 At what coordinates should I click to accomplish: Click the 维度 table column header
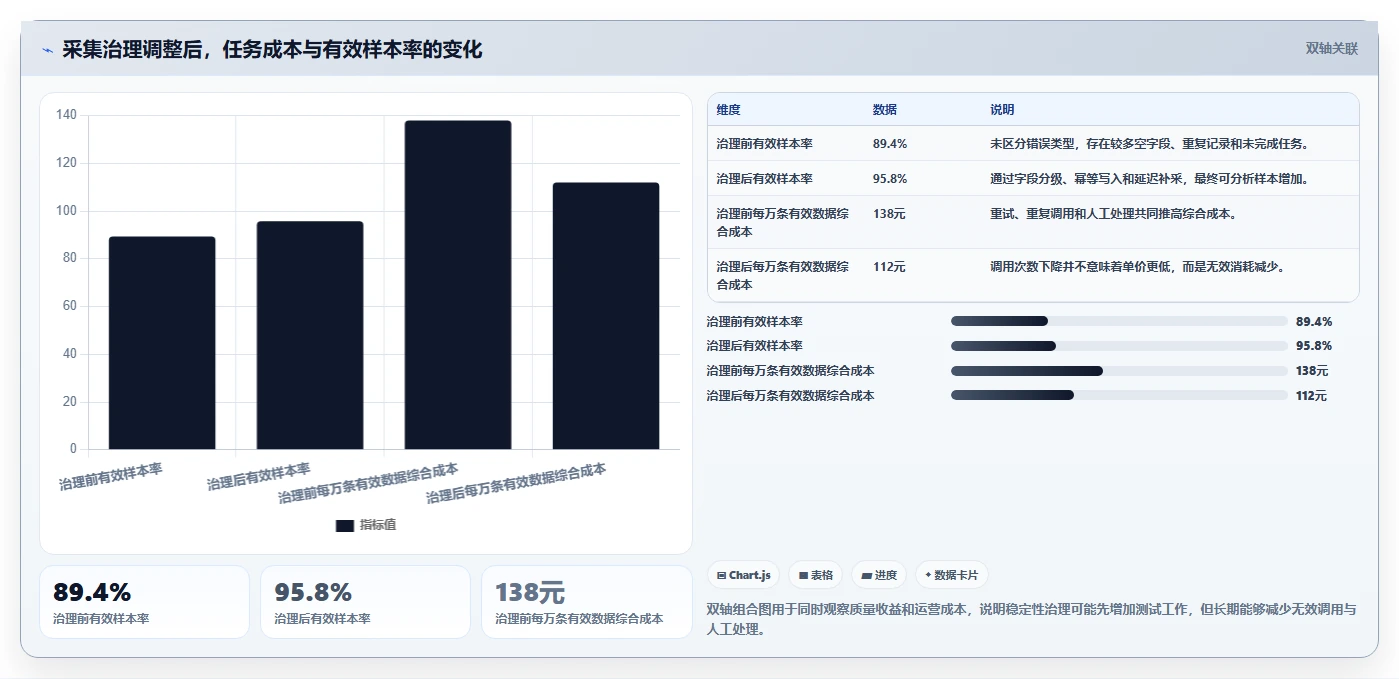coord(729,110)
